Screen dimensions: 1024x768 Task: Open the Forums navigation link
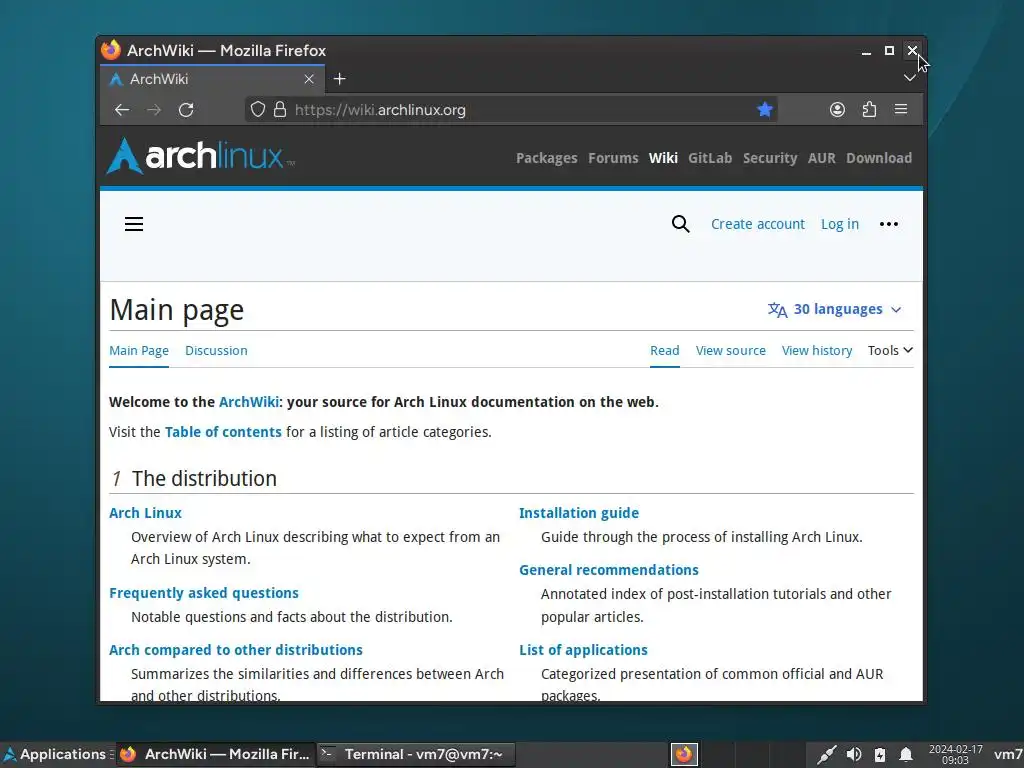coord(613,158)
